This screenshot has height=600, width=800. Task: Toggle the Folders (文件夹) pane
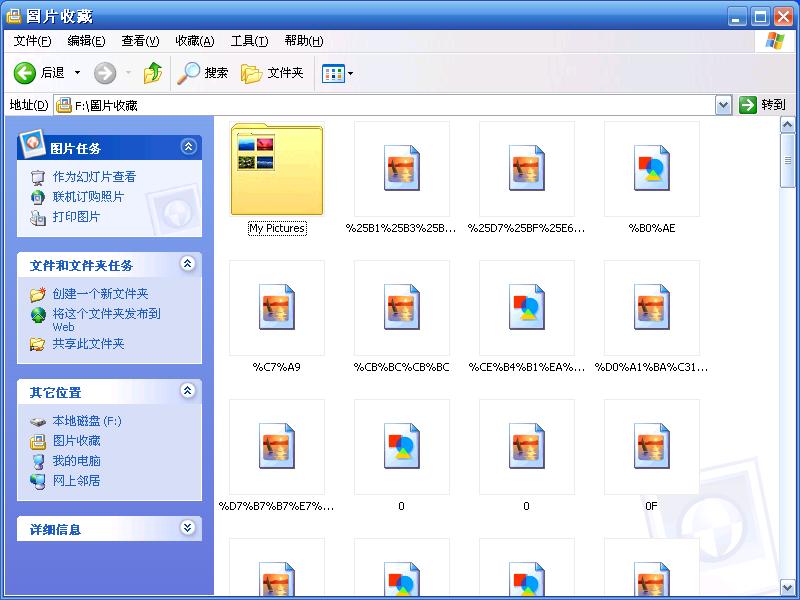[272, 73]
